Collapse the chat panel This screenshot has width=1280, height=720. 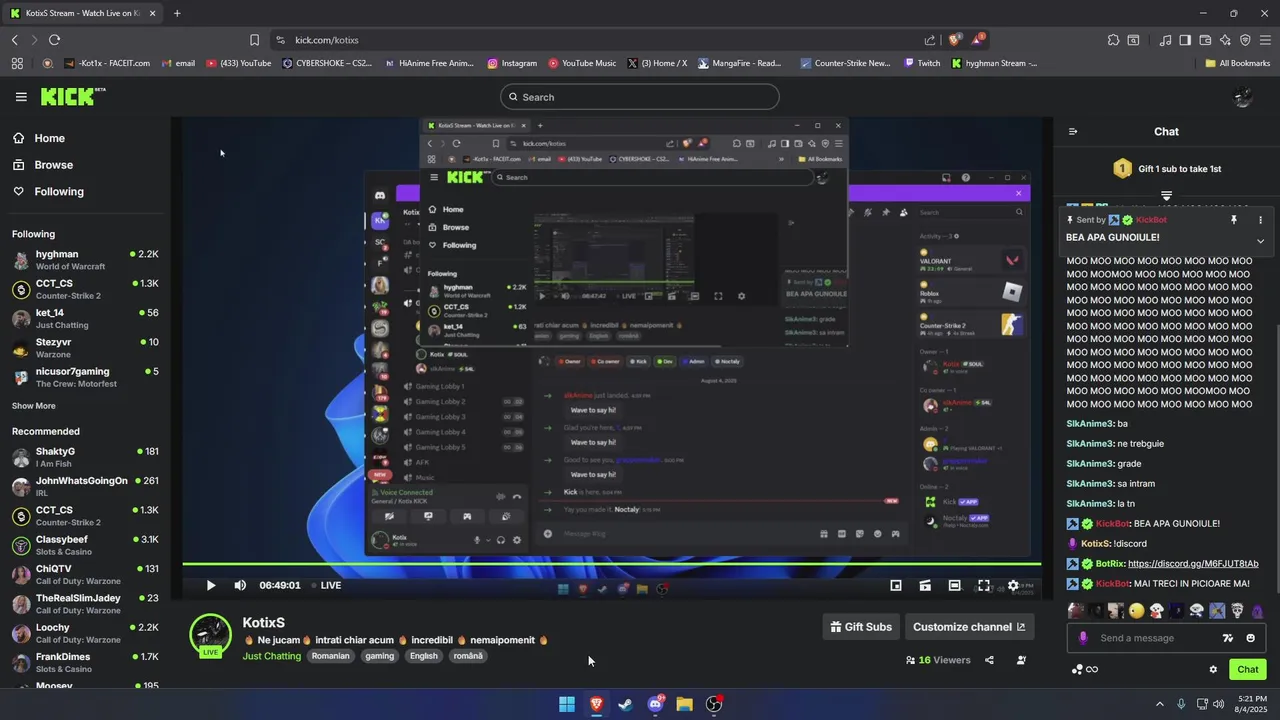[x=1073, y=131]
